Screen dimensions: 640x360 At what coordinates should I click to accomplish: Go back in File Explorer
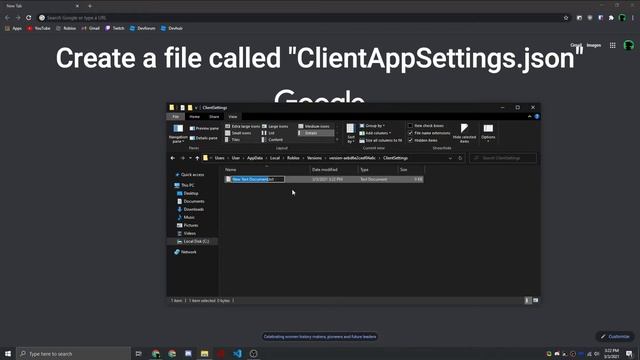click(173, 158)
